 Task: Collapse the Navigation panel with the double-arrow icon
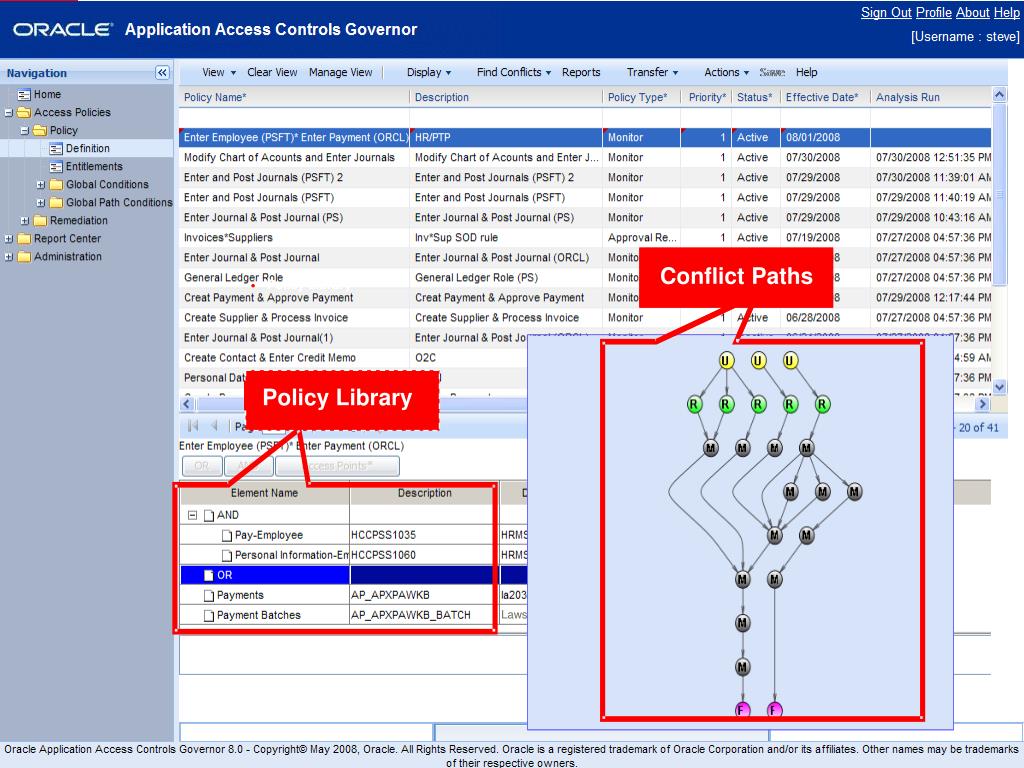(x=162, y=72)
